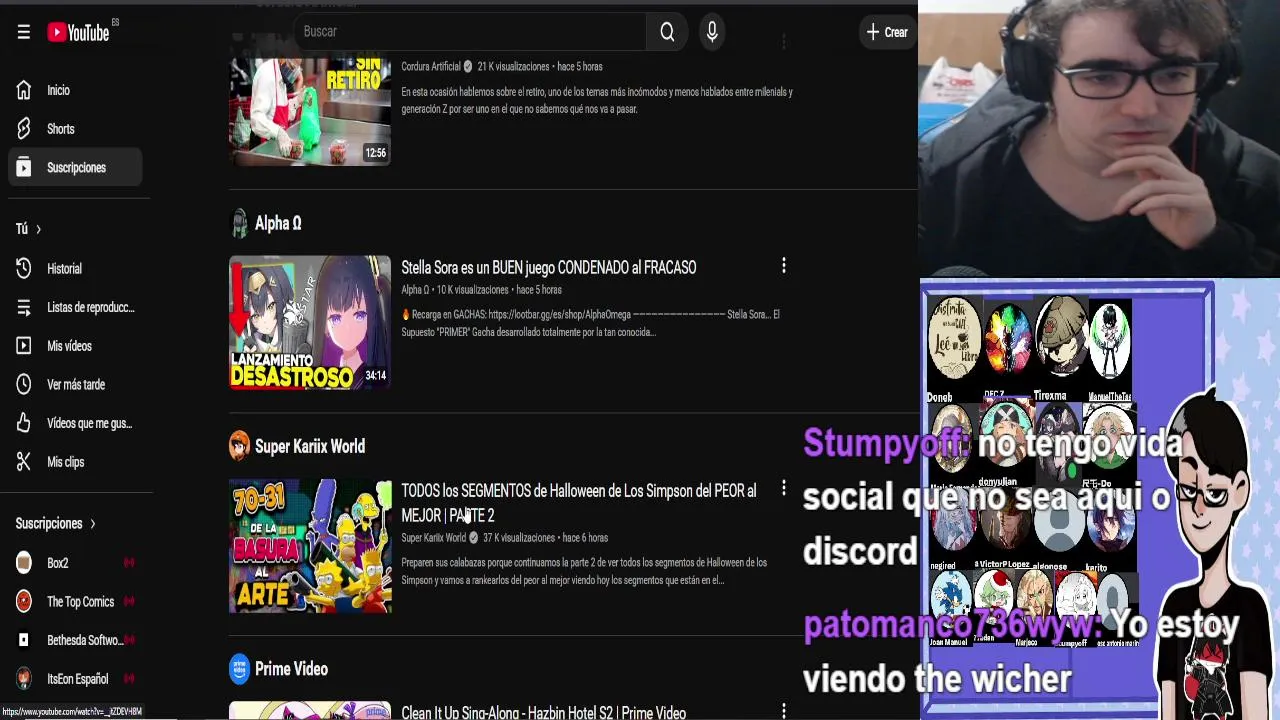The height and width of the screenshot is (720, 1280).
Task: Click Super Kariix World name under video title
Action: click(x=433, y=538)
